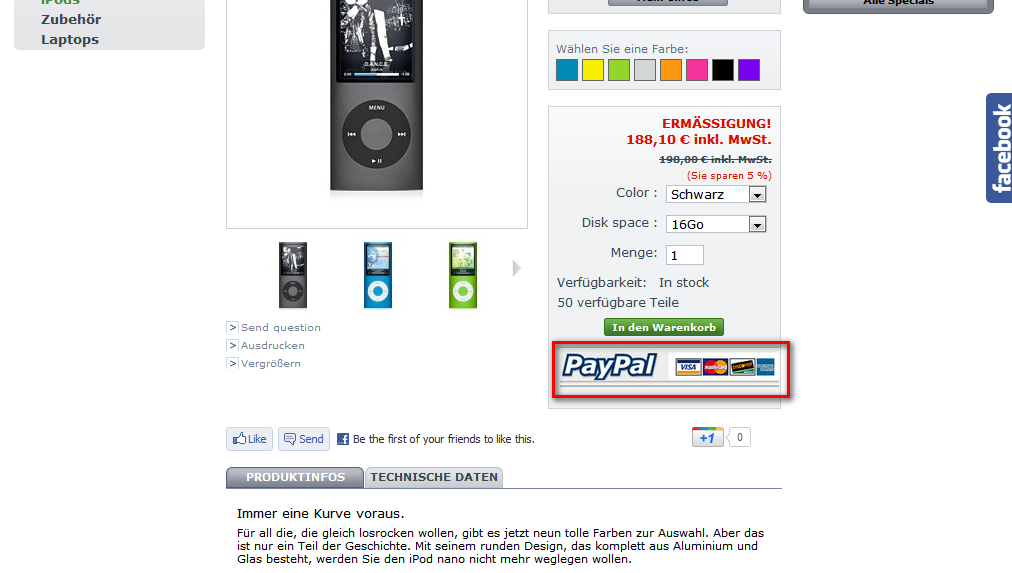This screenshot has height=573, width=1012.
Task: Click the Visa card icon
Action: 688,367
